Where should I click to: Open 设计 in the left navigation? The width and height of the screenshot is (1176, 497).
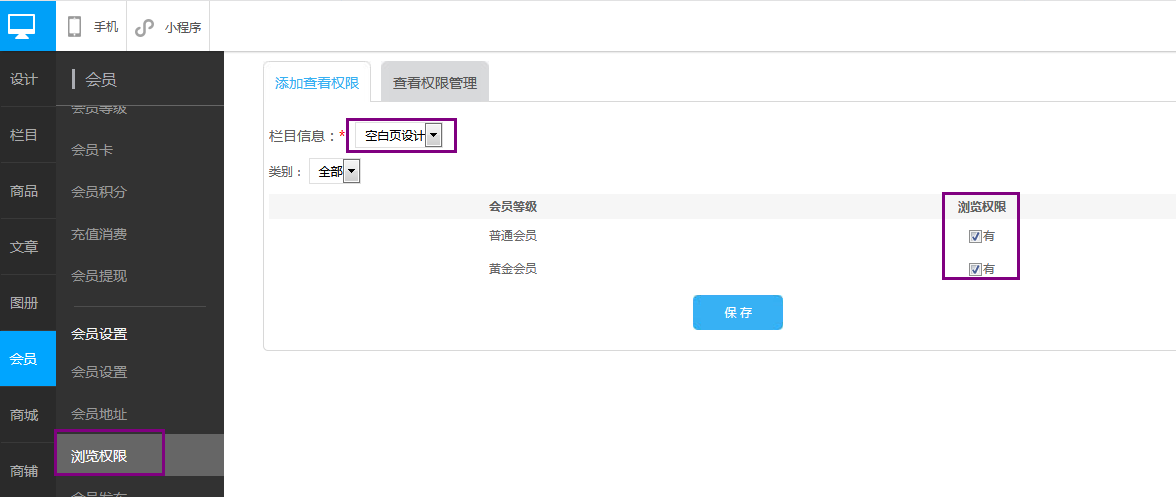pyautogui.click(x=24, y=79)
